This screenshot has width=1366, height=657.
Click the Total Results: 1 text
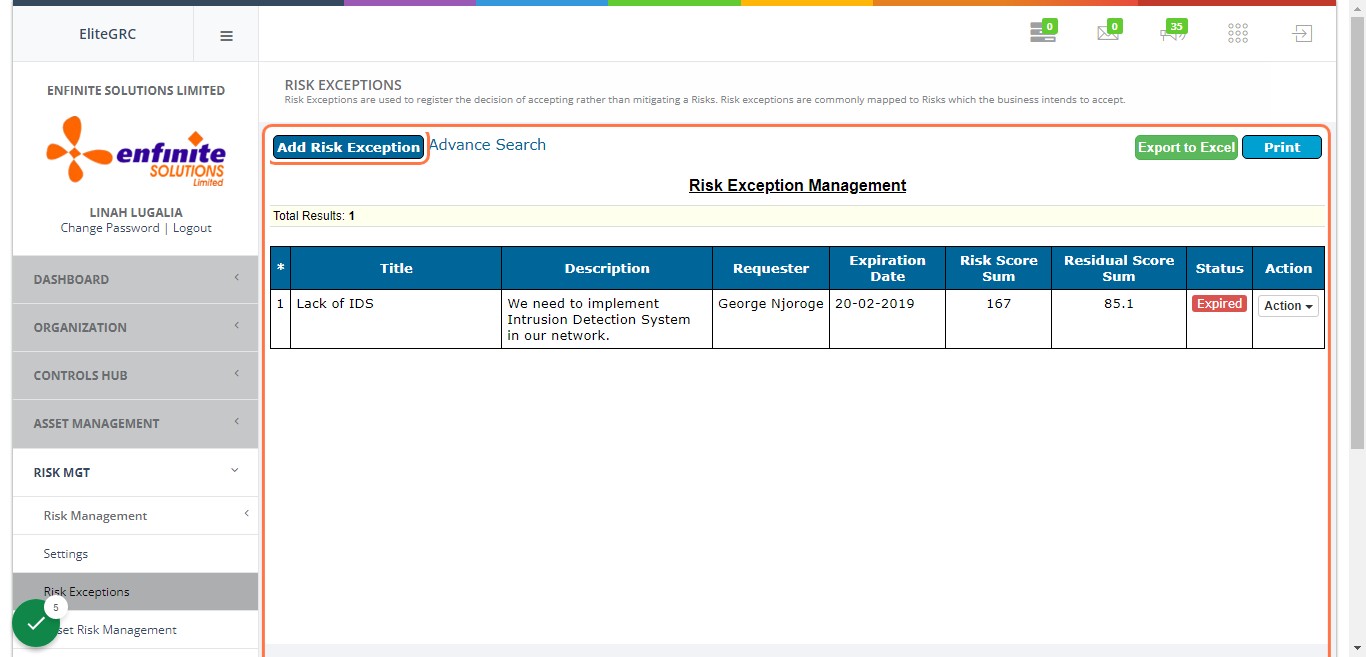pyautogui.click(x=314, y=216)
